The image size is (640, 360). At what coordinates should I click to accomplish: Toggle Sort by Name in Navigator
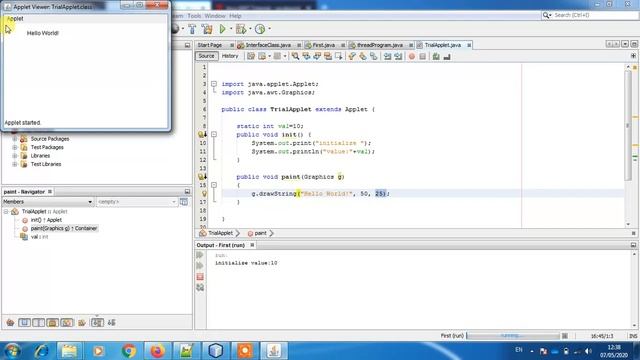[97, 323]
